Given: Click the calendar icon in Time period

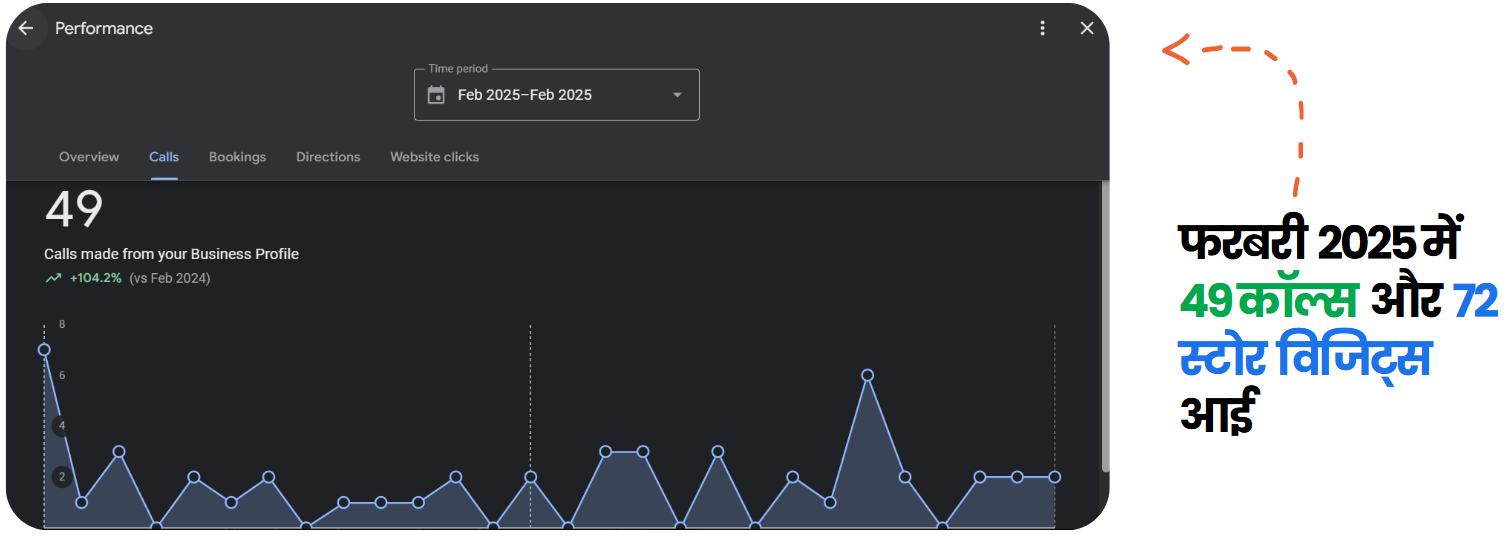Looking at the screenshot, I should [436, 95].
